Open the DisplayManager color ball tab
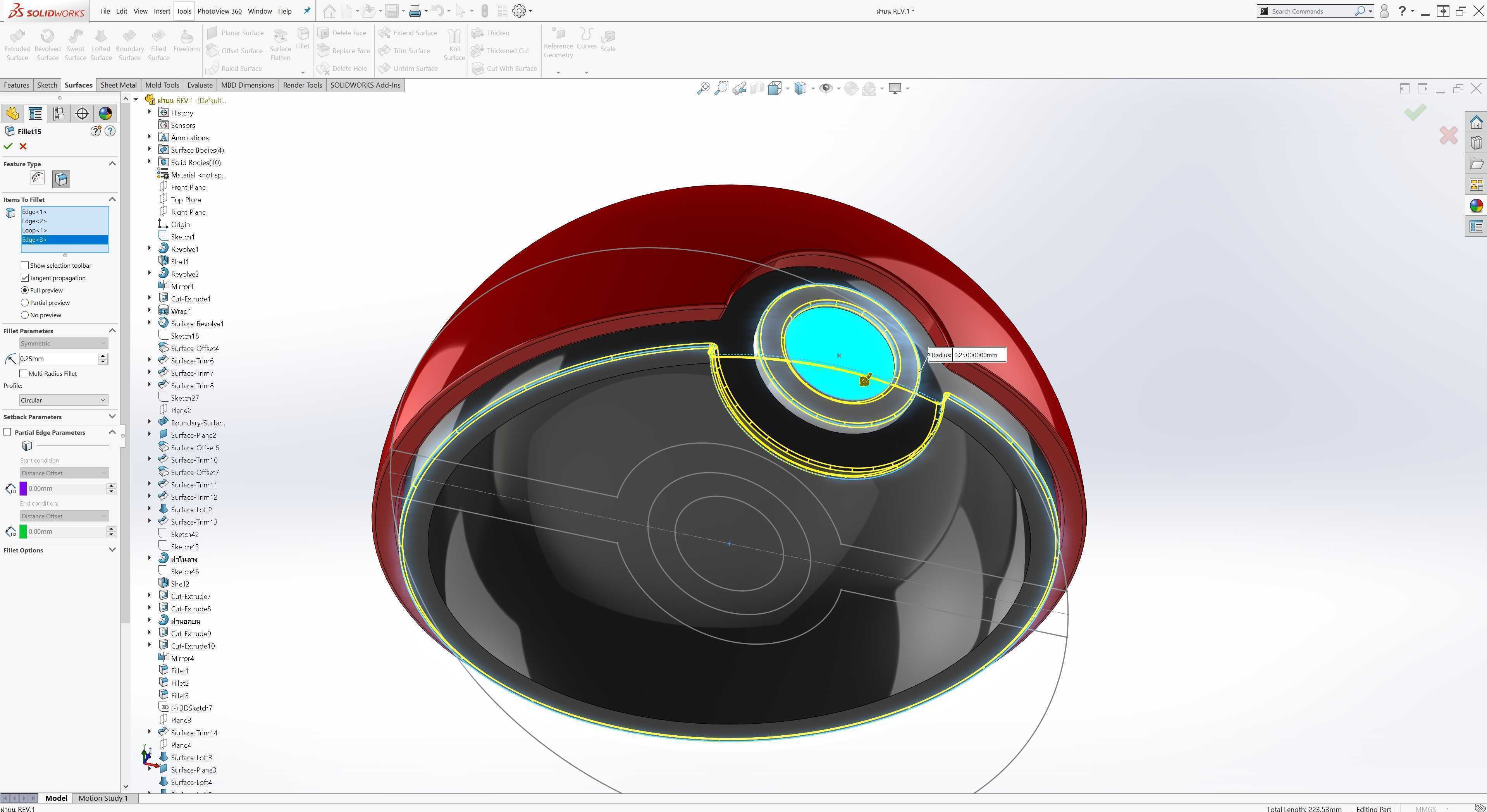This screenshot has width=1487, height=812. 105,113
